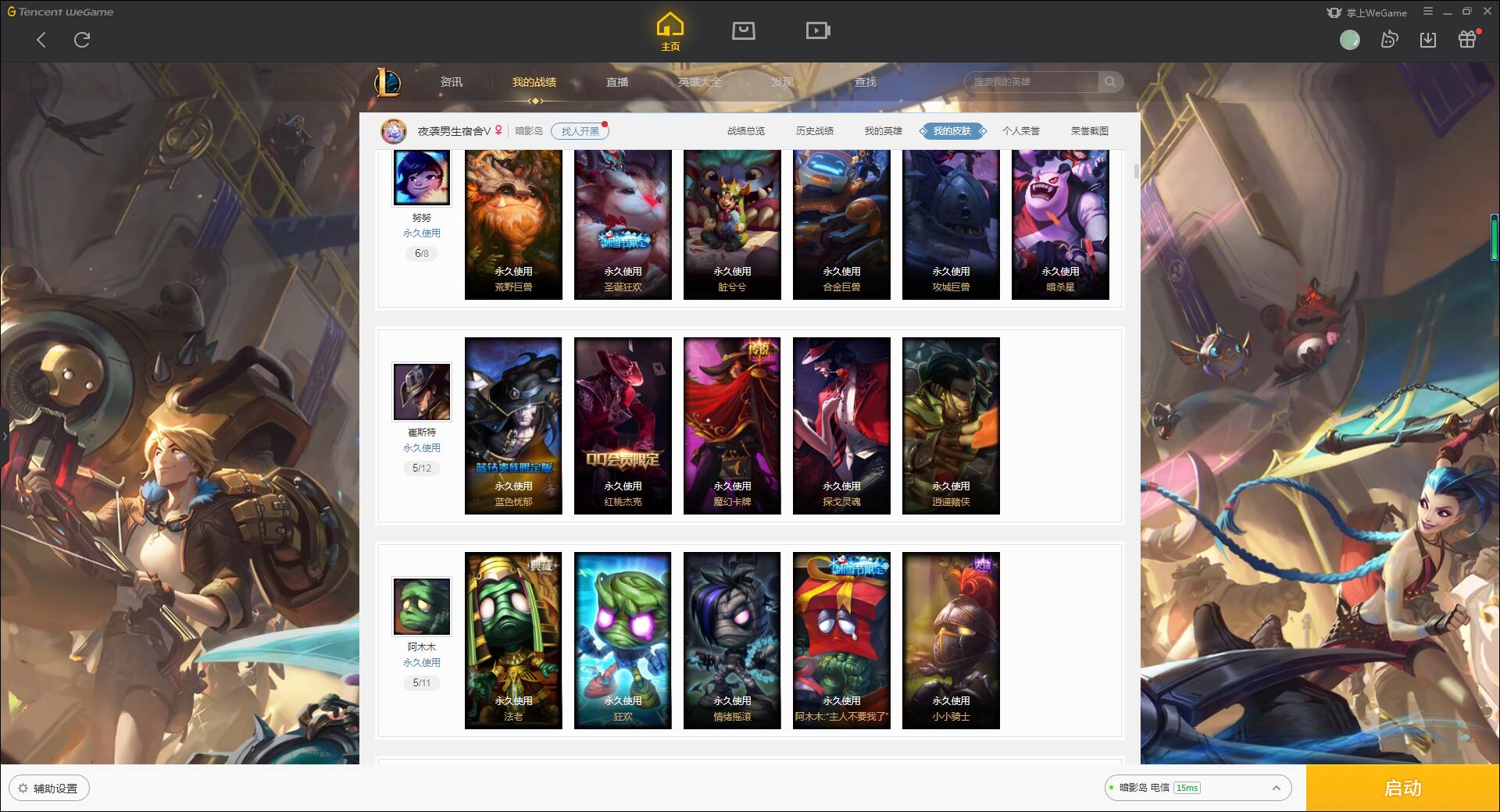The height and width of the screenshot is (812, 1500).
Task: Open the 资讯 tab
Action: click(452, 82)
